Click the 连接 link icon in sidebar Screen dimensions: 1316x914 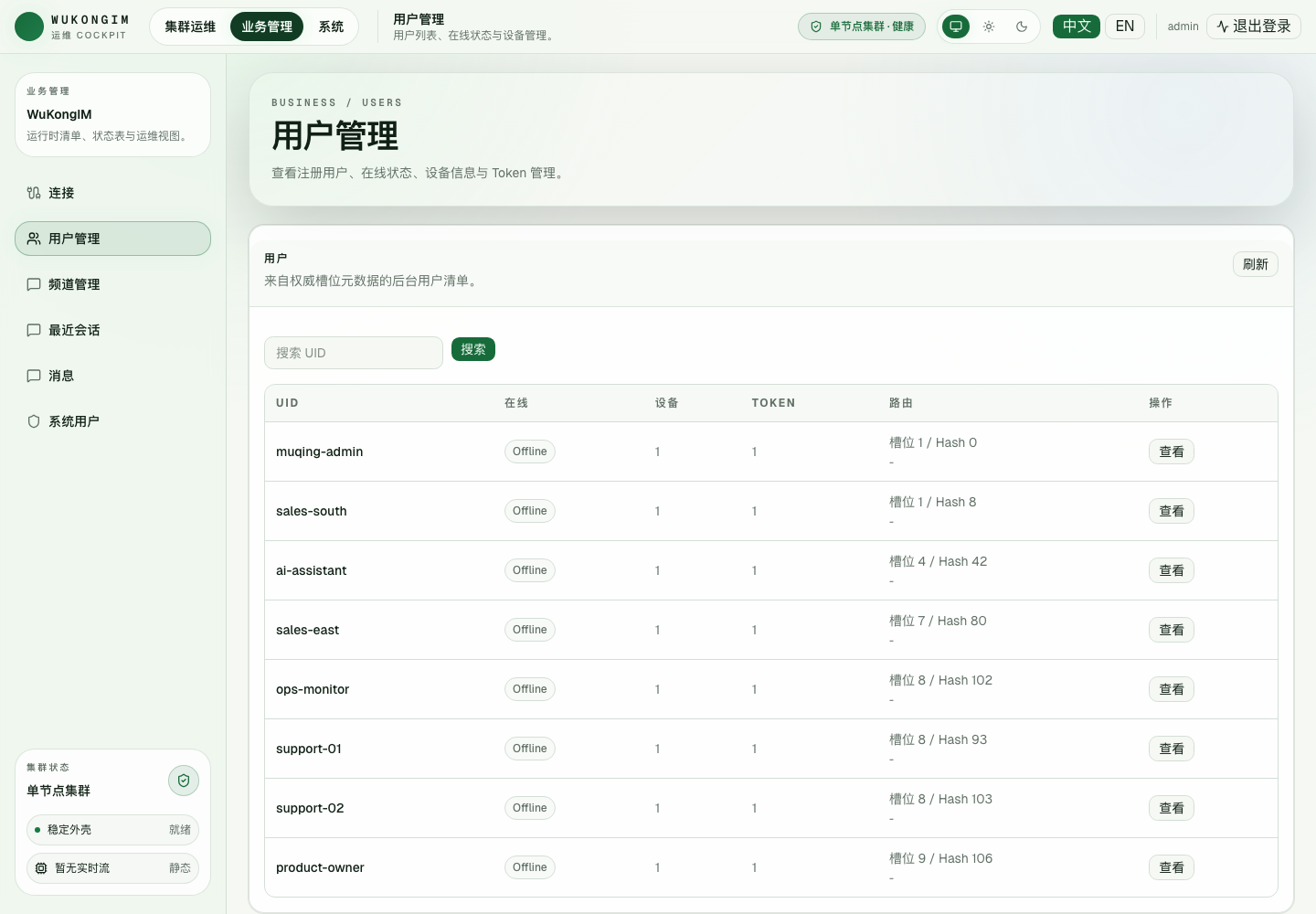34,193
